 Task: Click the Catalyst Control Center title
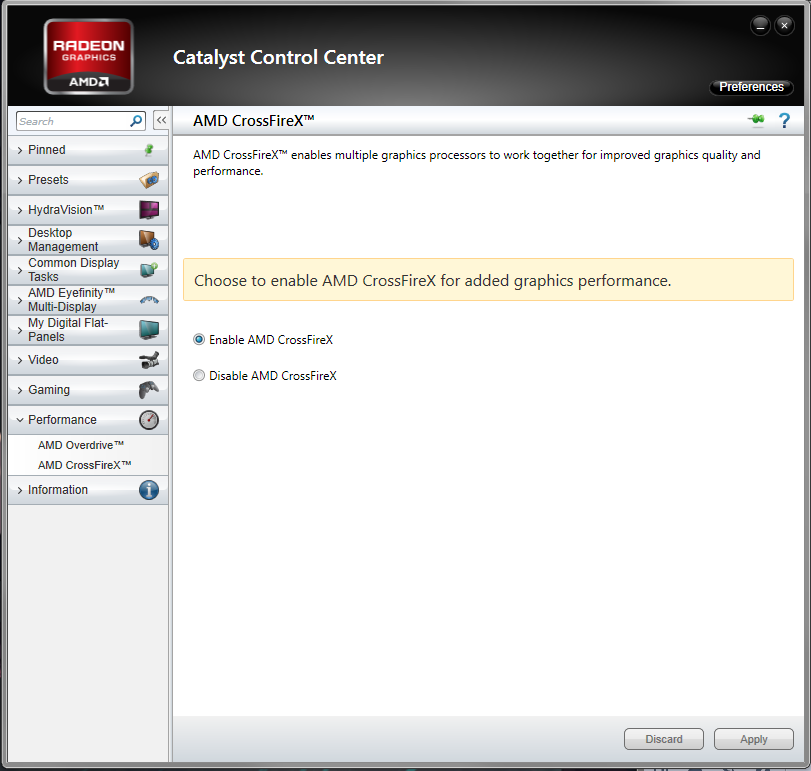tap(278, 57)
